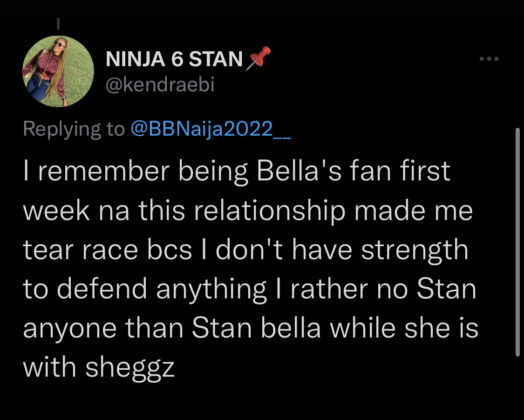Click the 'Replying to' label
Viewport: 524px width, 420px height.
pos(74,129)
